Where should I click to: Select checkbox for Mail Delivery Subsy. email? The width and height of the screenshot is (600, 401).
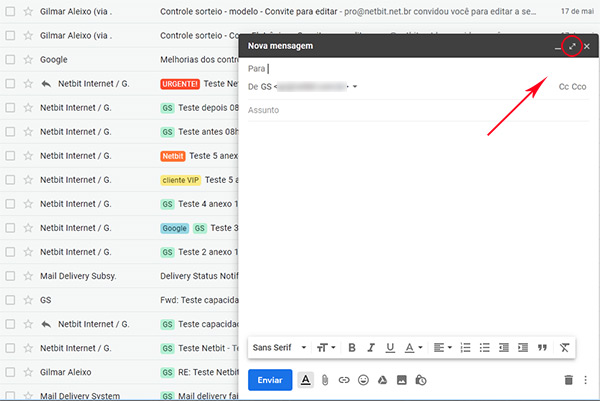click(10, 276)
